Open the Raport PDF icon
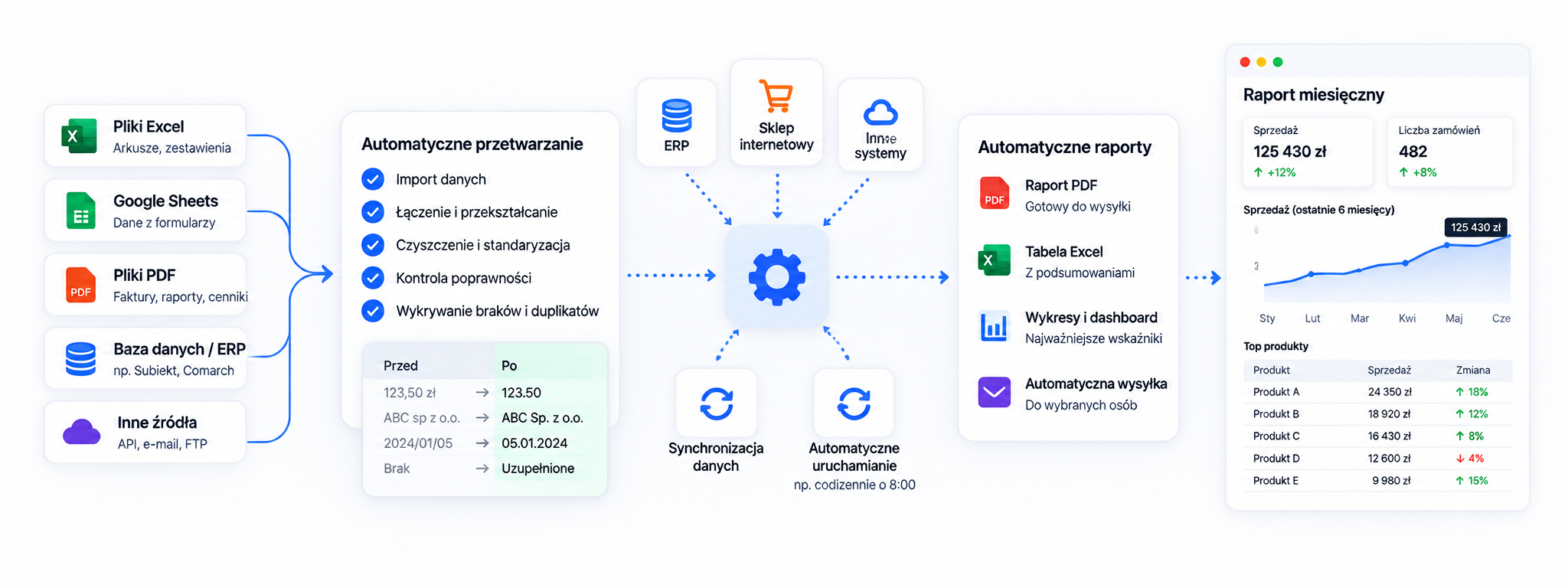Screen dimensions: 1568x588 coord(995,193)
